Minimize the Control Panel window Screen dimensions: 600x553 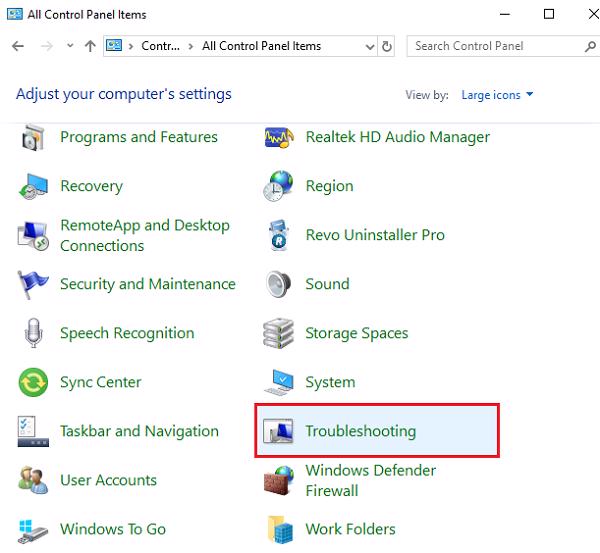point(505,15)
